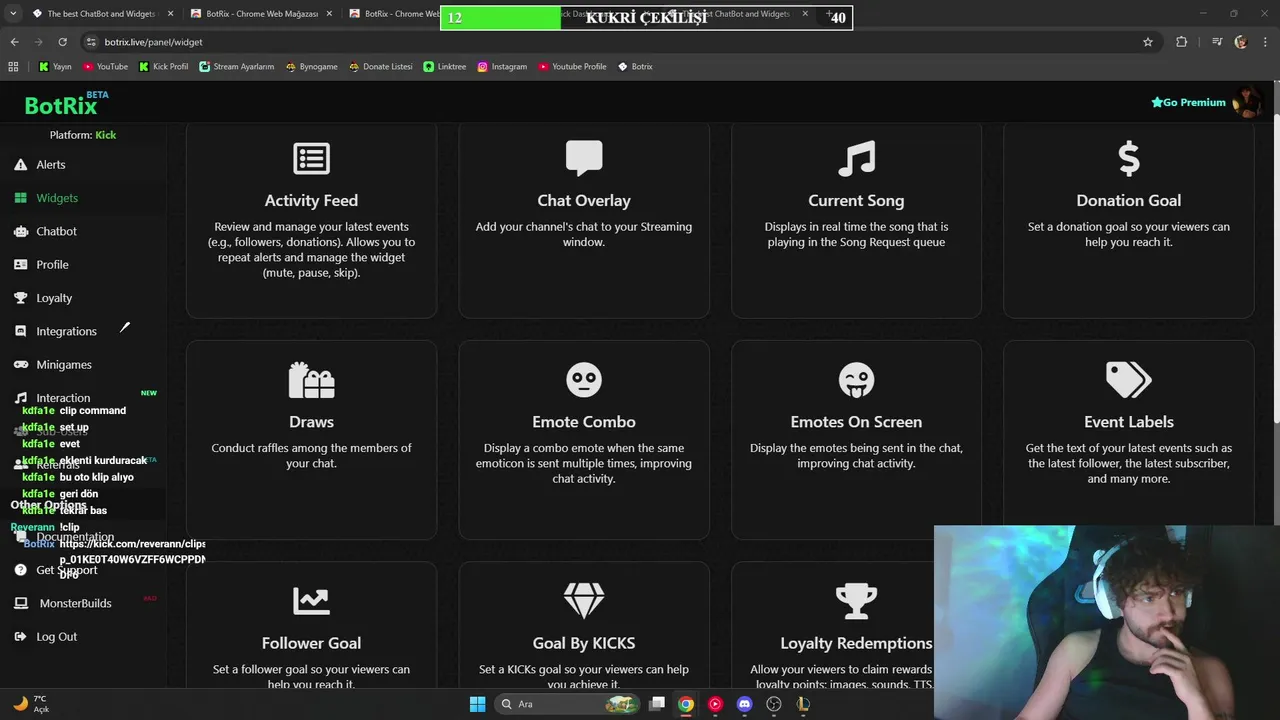
Task: Click the Emote Combo face icon
Action: coord(584,380)
